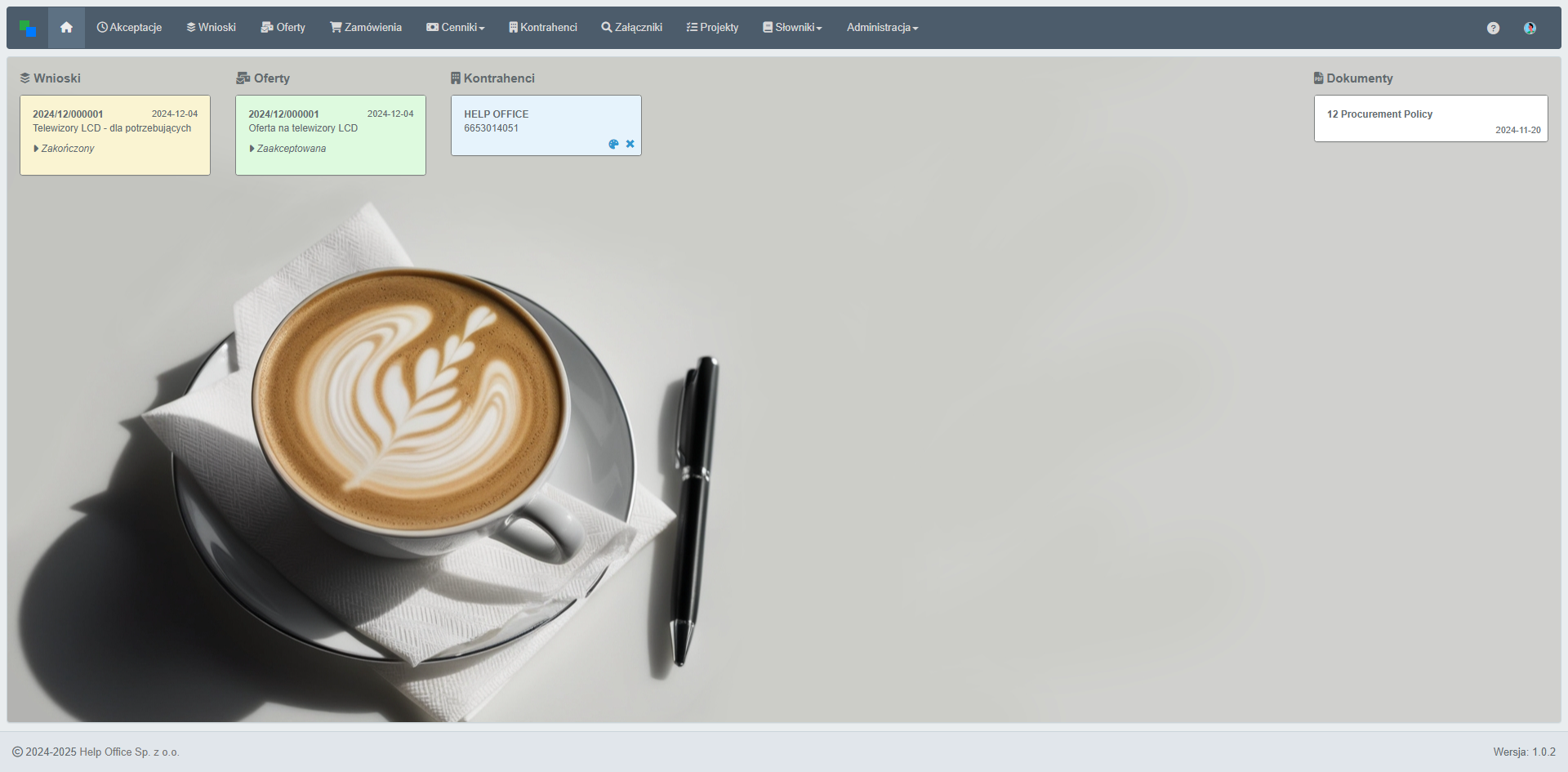Click the Dokumenty section heading icon
The height and width of the screenshot is (772, 1568).
click(1318, 78)
